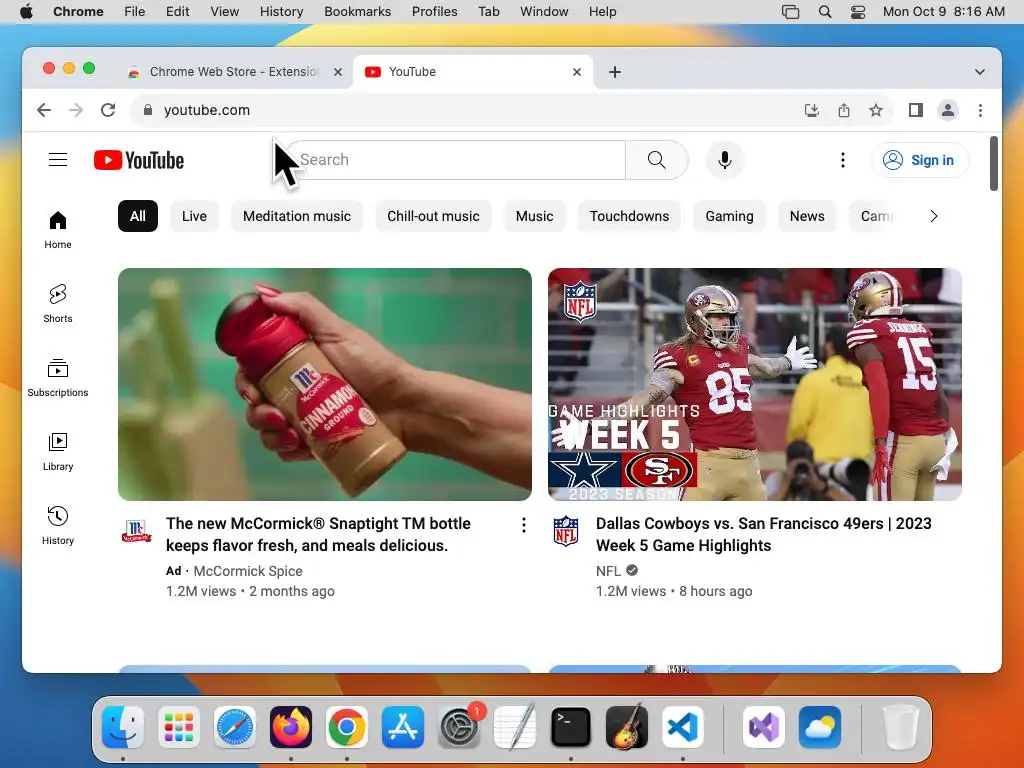Bookmark this page with star icon
The width and height of the screenshot is (1024, 768).
coord(876,110)
